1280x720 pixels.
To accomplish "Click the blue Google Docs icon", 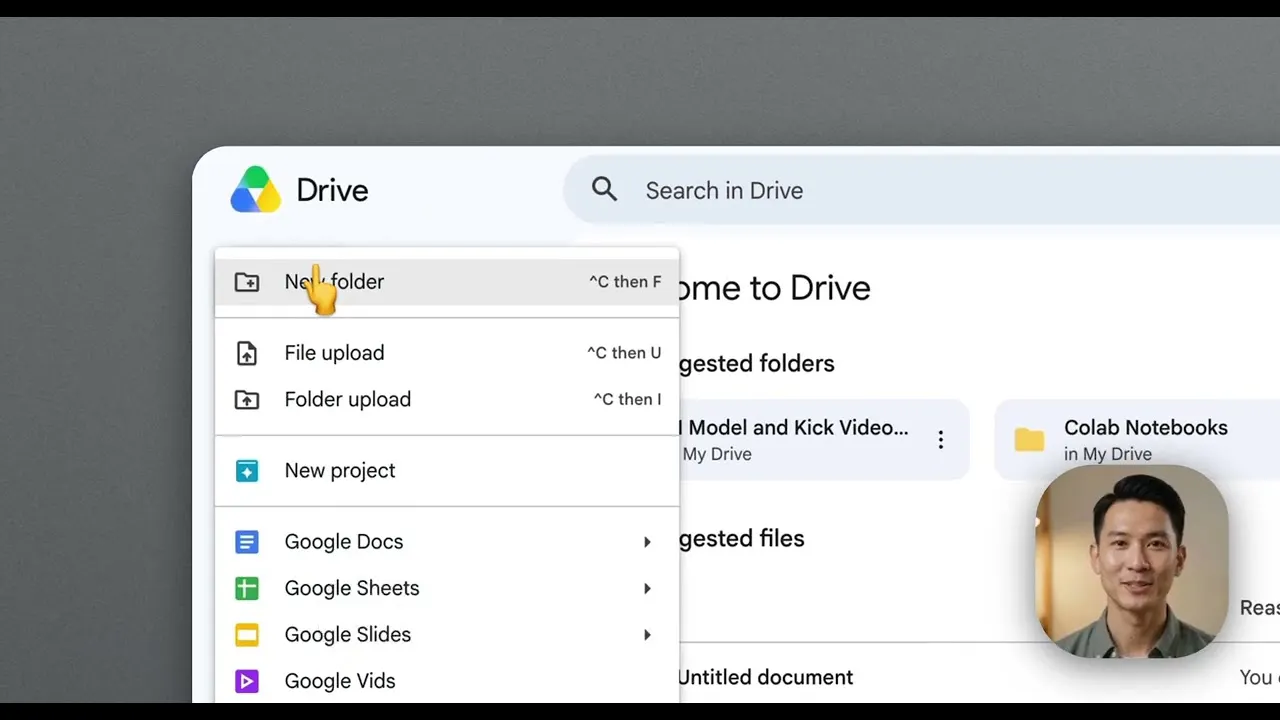I will pos(246,542).
